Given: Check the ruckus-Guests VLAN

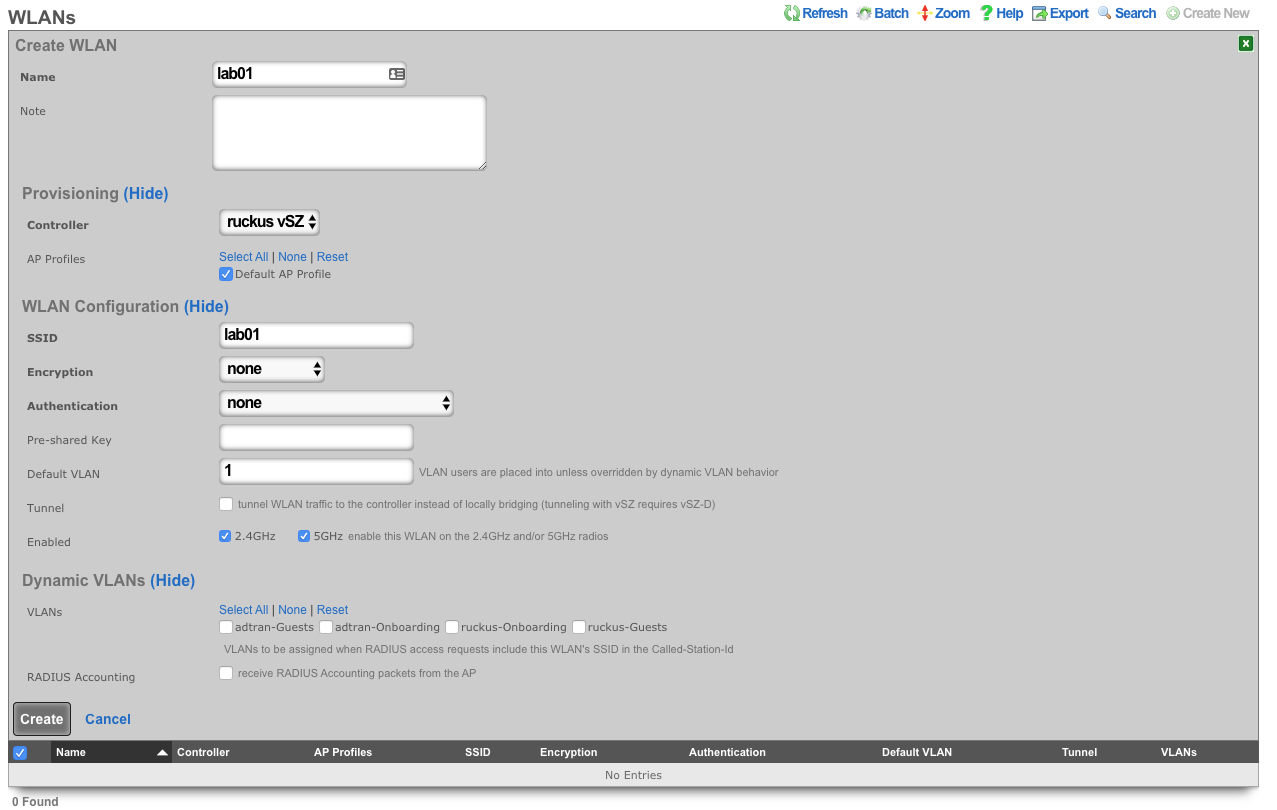Looking at the screenshot, I should [579, 627].
